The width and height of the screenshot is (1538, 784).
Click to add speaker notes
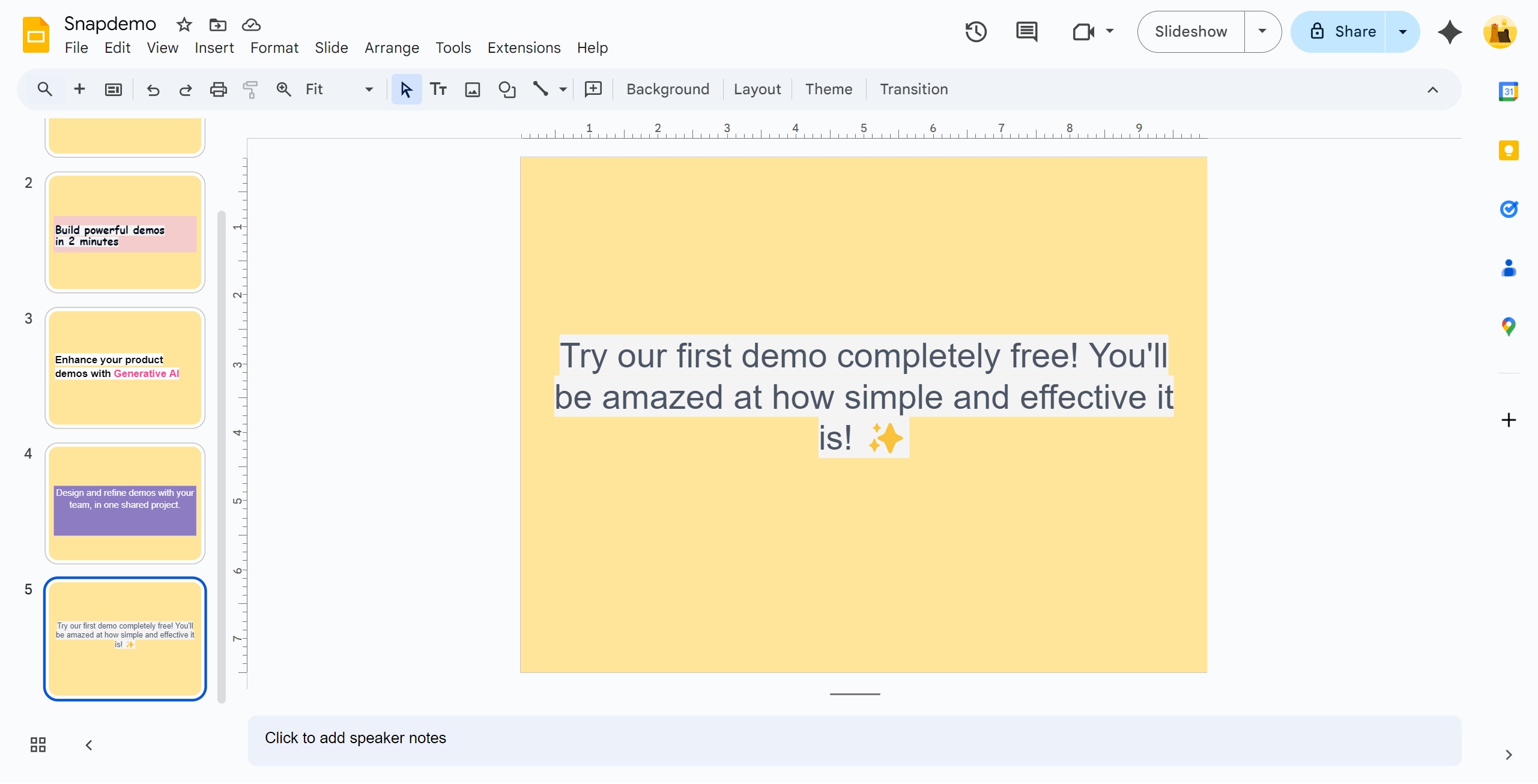854,740
